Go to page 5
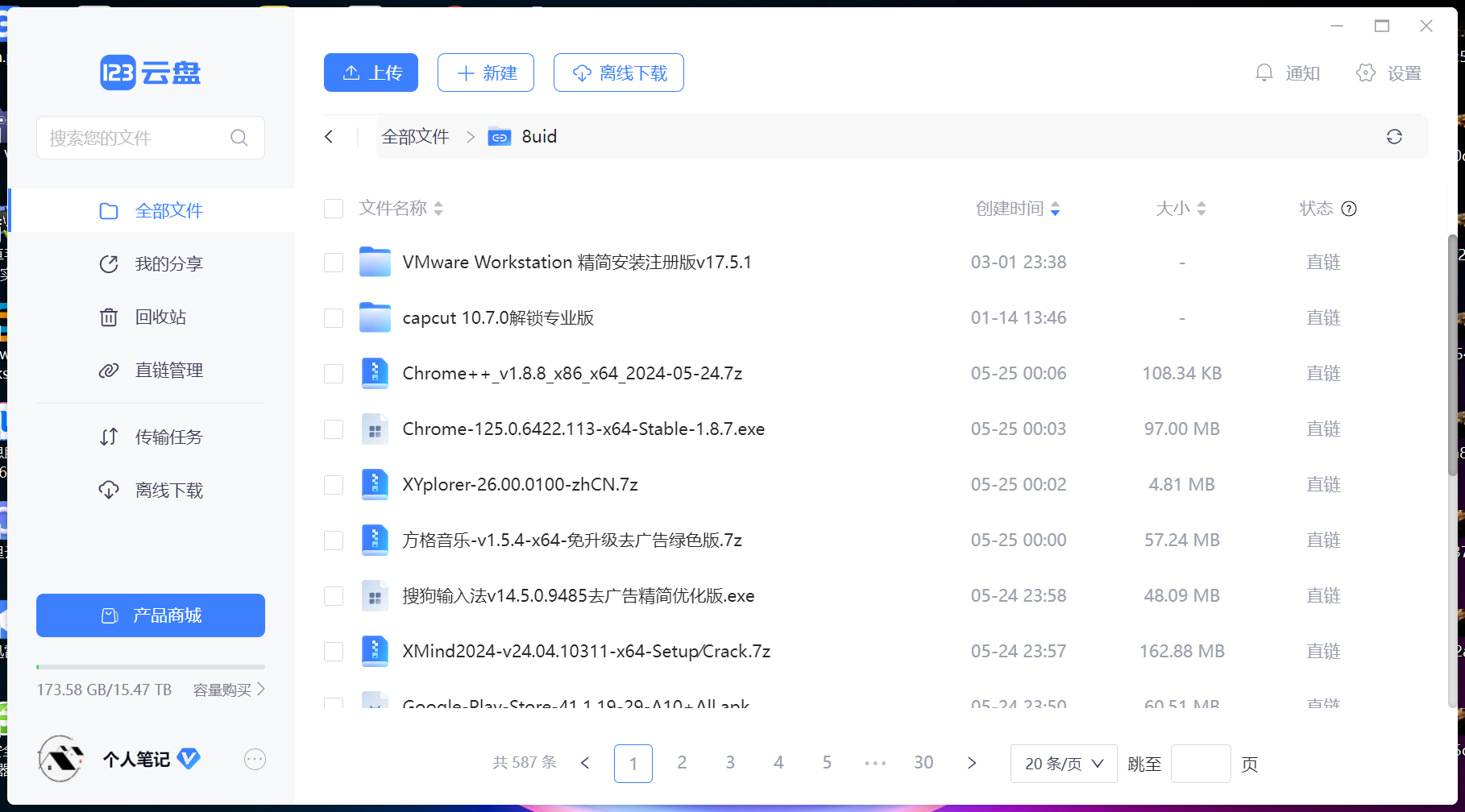The width and height of the screenshot is (1465, 812). (x=827, y=763)
